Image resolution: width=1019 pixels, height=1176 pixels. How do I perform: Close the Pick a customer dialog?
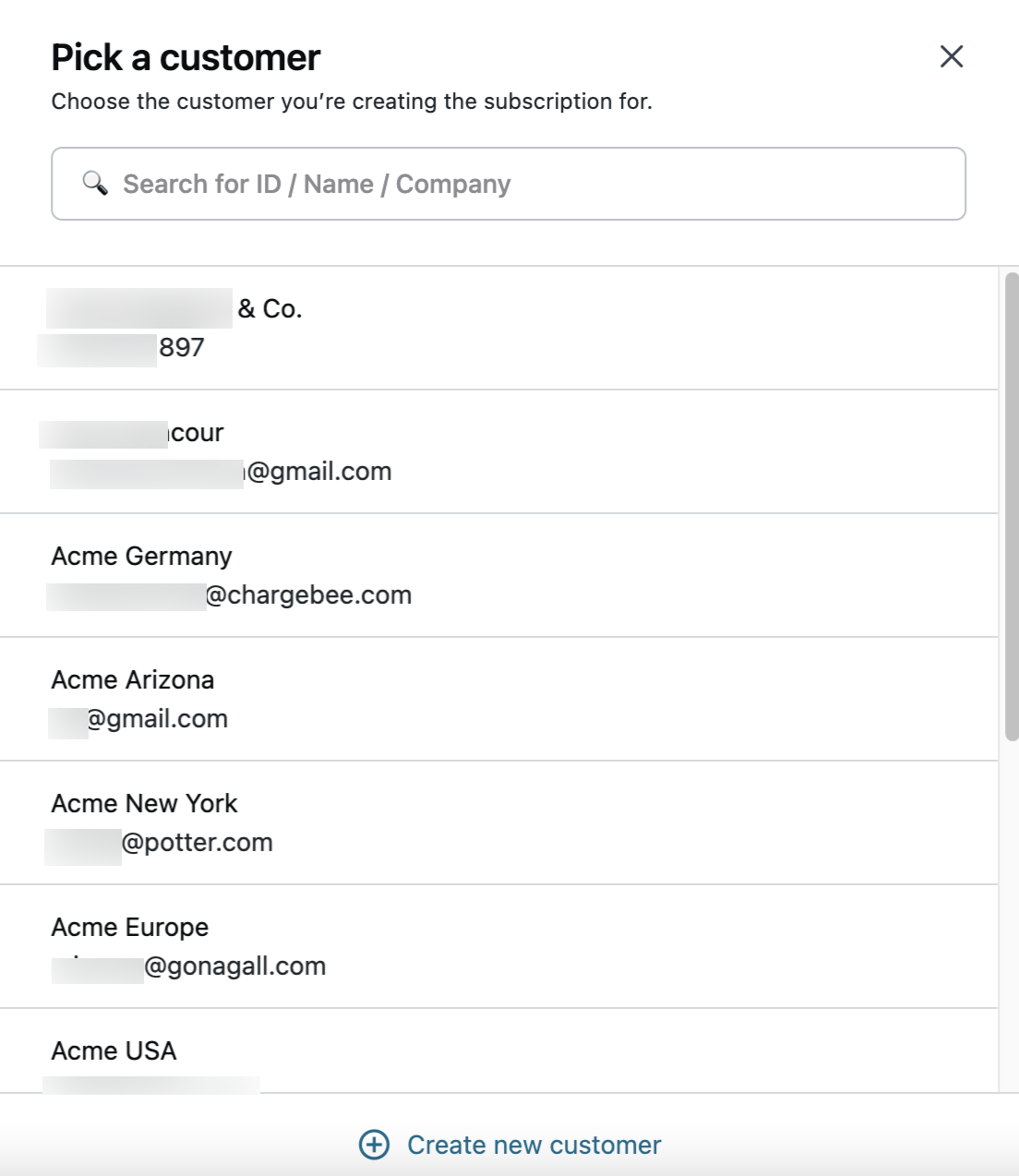952,56
